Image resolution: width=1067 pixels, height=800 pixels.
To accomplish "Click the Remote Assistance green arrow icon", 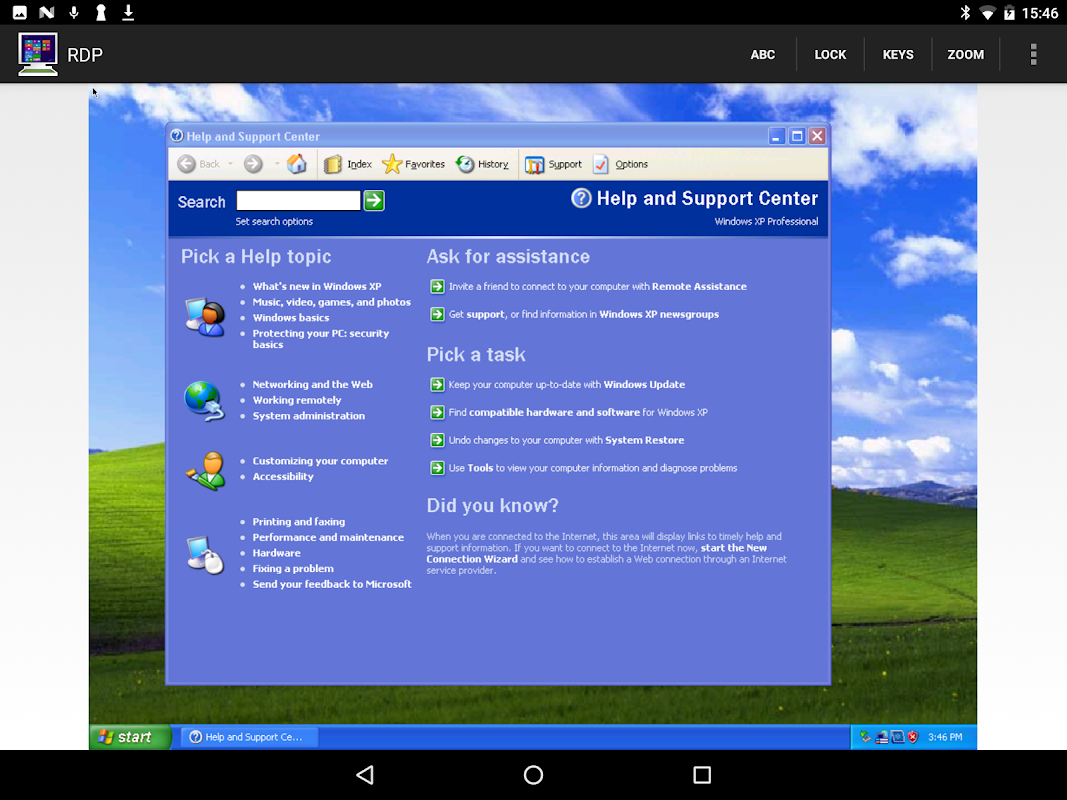I will pyautogui.click(x=437, y=286).
